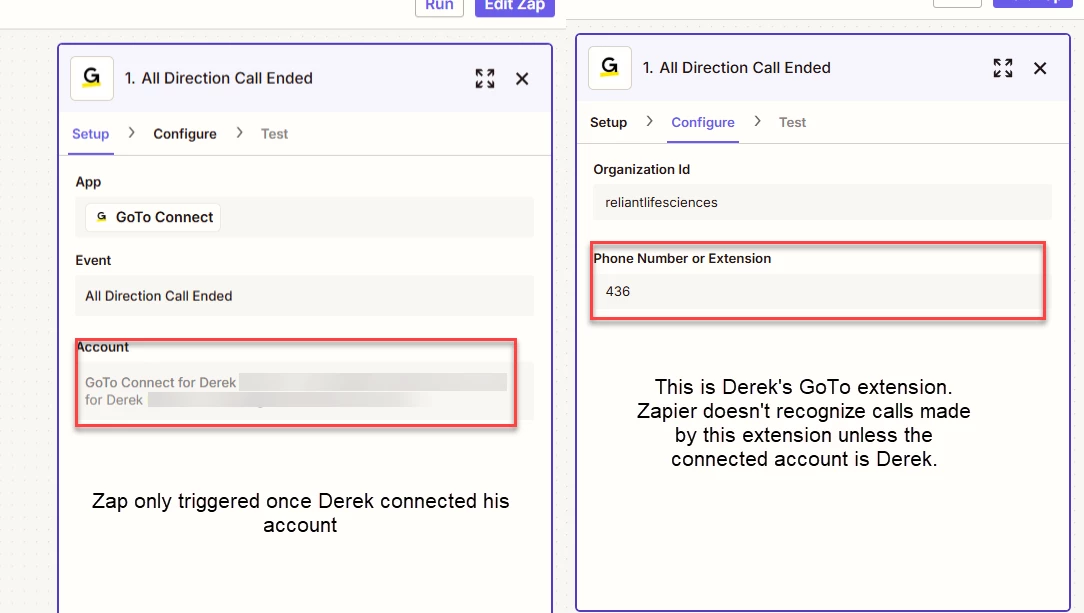Click the chevron between Setup and Configure, right panel
Image resolution: width=1084 pixels, height=613 pixels.
[x=649, y=121]
